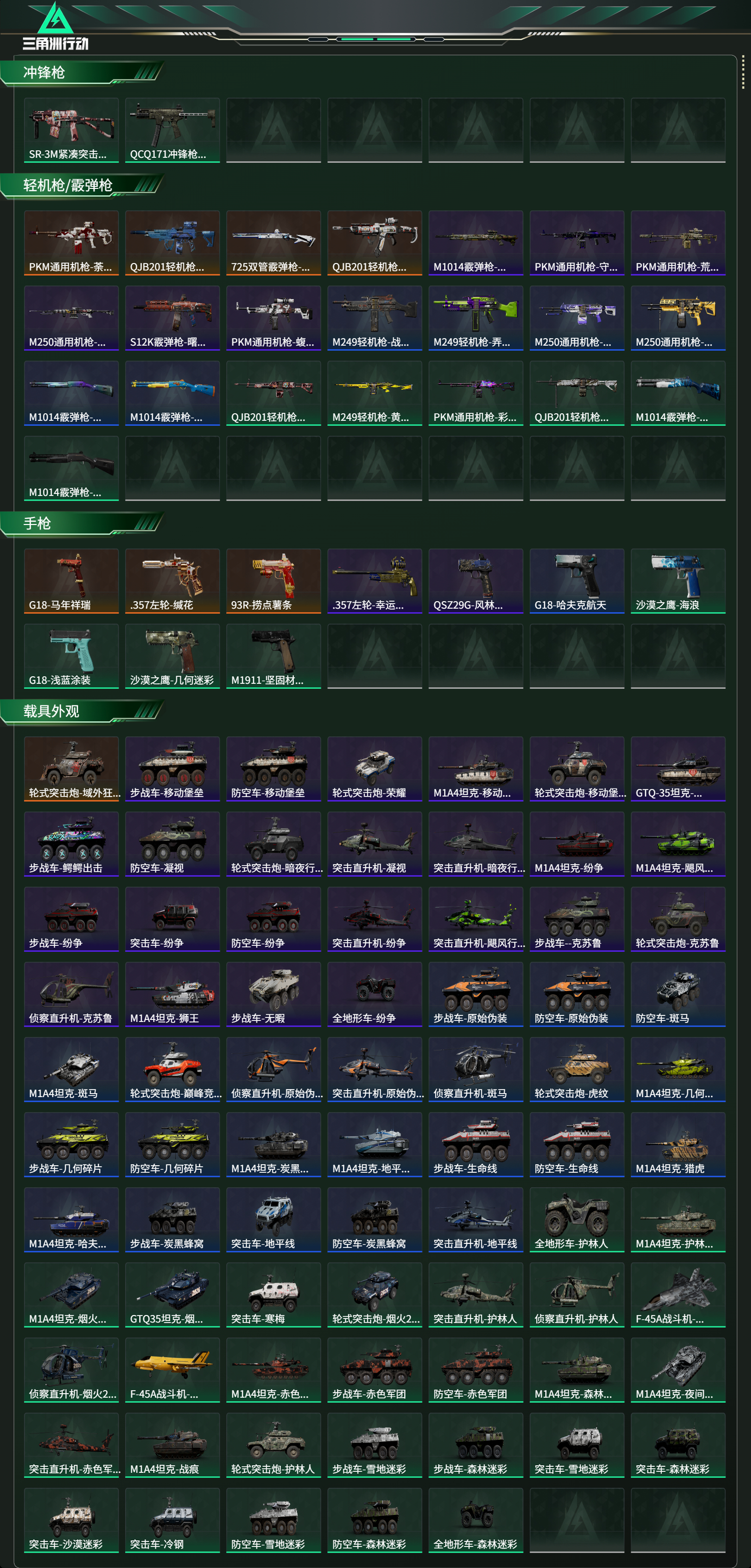Select the 93R-捞点薯条 pistol skin
This screenshot has height=1568, width=751.
pos(274,581)
